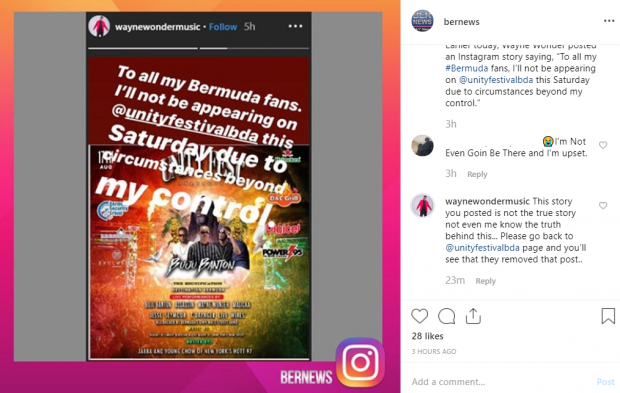
Task: Like the post with the heart icon
Action: [420, 316]
